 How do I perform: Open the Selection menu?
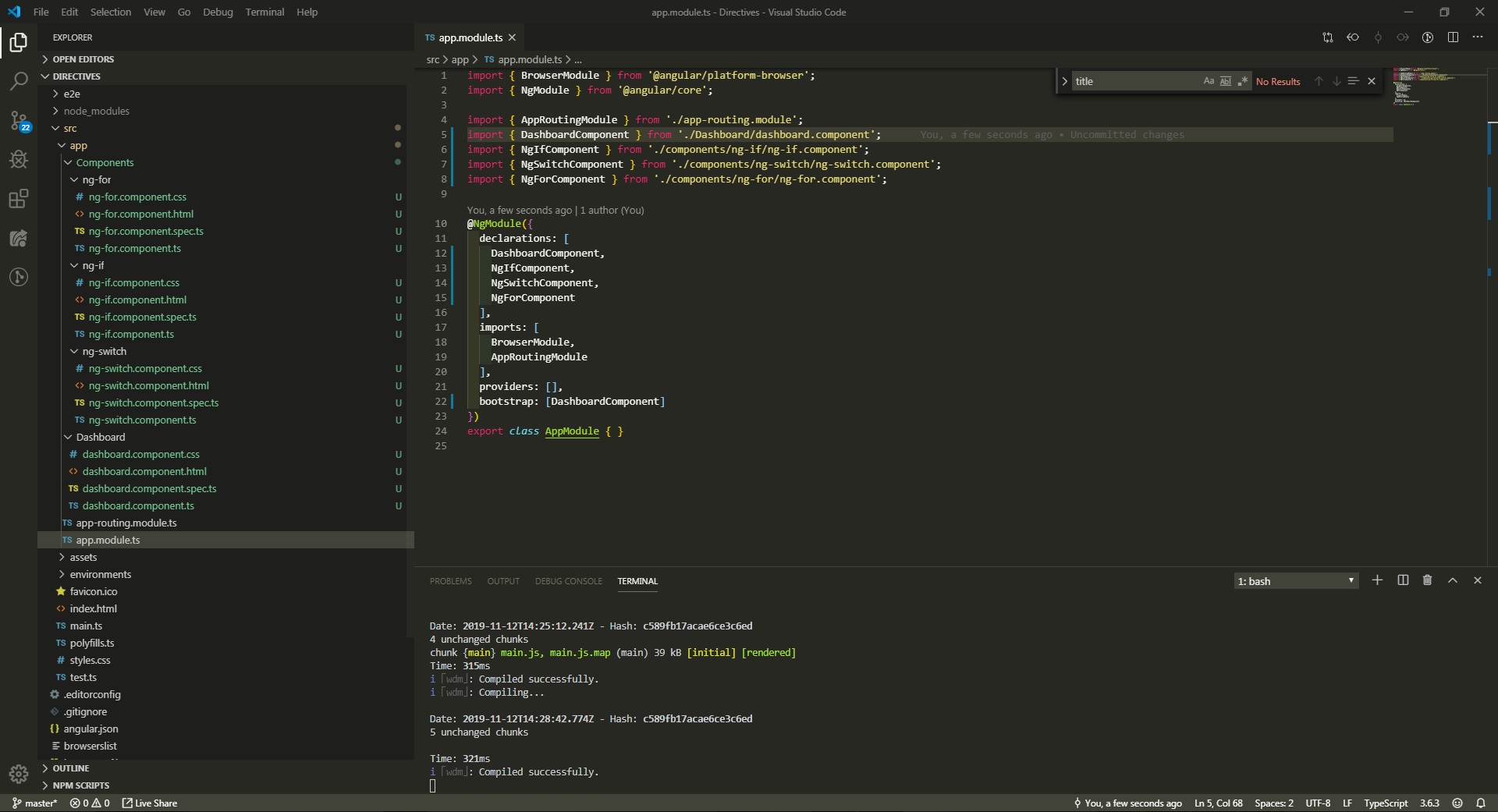coord(111,12)
